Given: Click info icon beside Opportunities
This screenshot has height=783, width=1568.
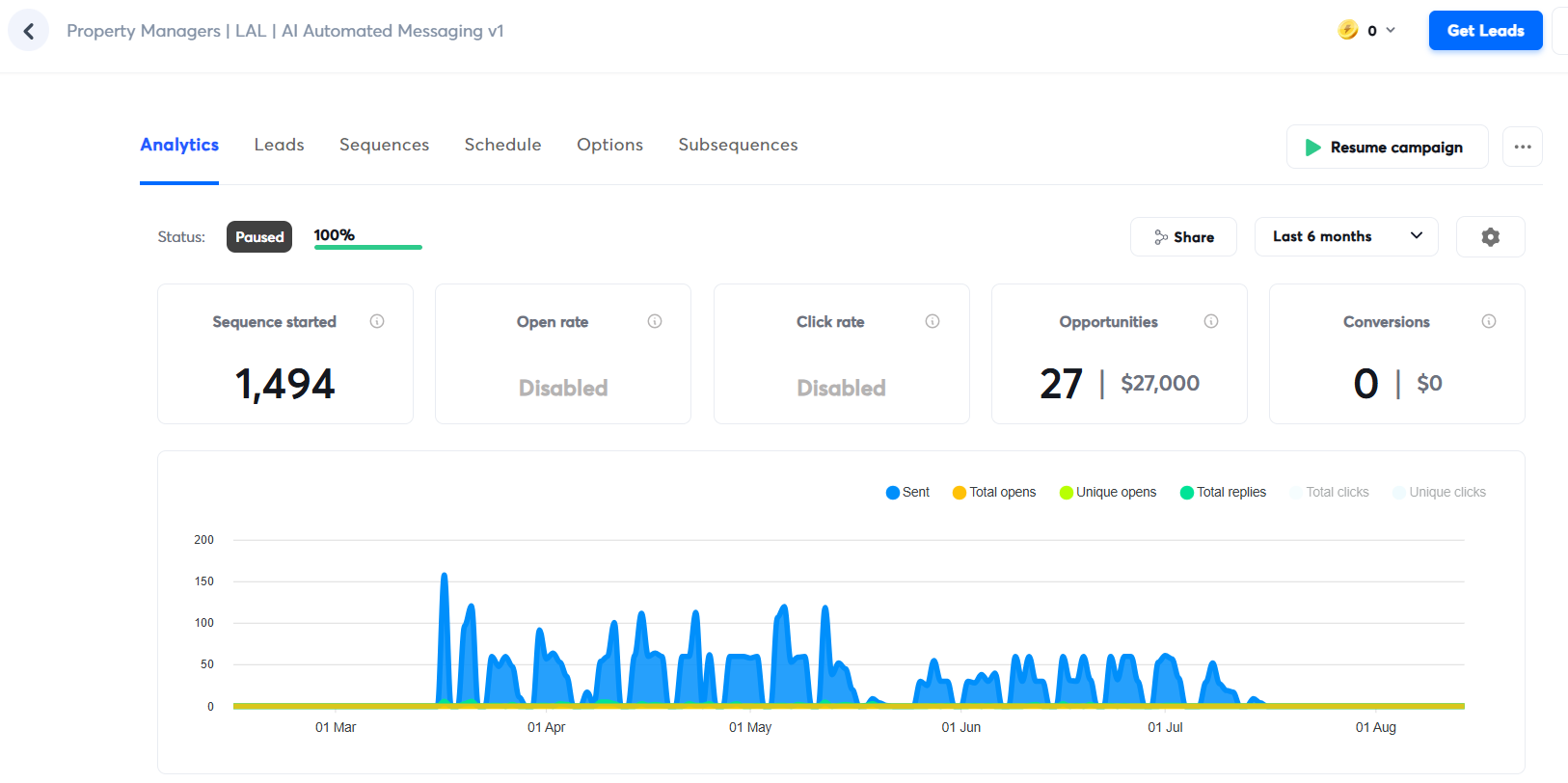Looking at the screenshot, I should [x=1211, y=321].
